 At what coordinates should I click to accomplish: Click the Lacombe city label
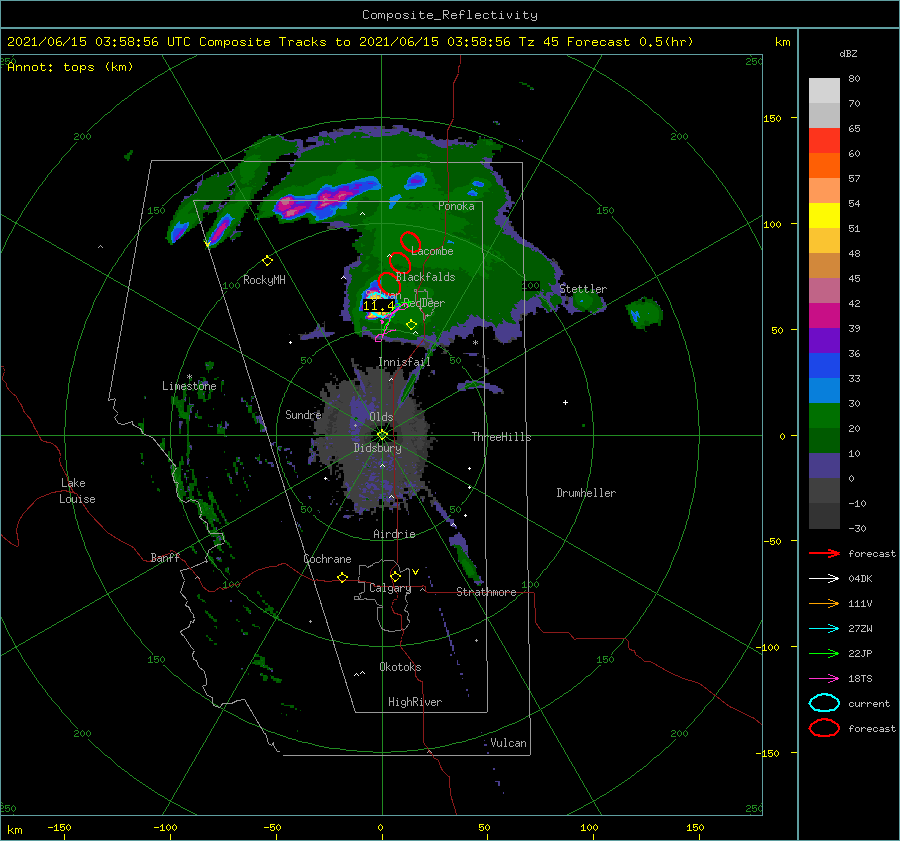[432, 251]
